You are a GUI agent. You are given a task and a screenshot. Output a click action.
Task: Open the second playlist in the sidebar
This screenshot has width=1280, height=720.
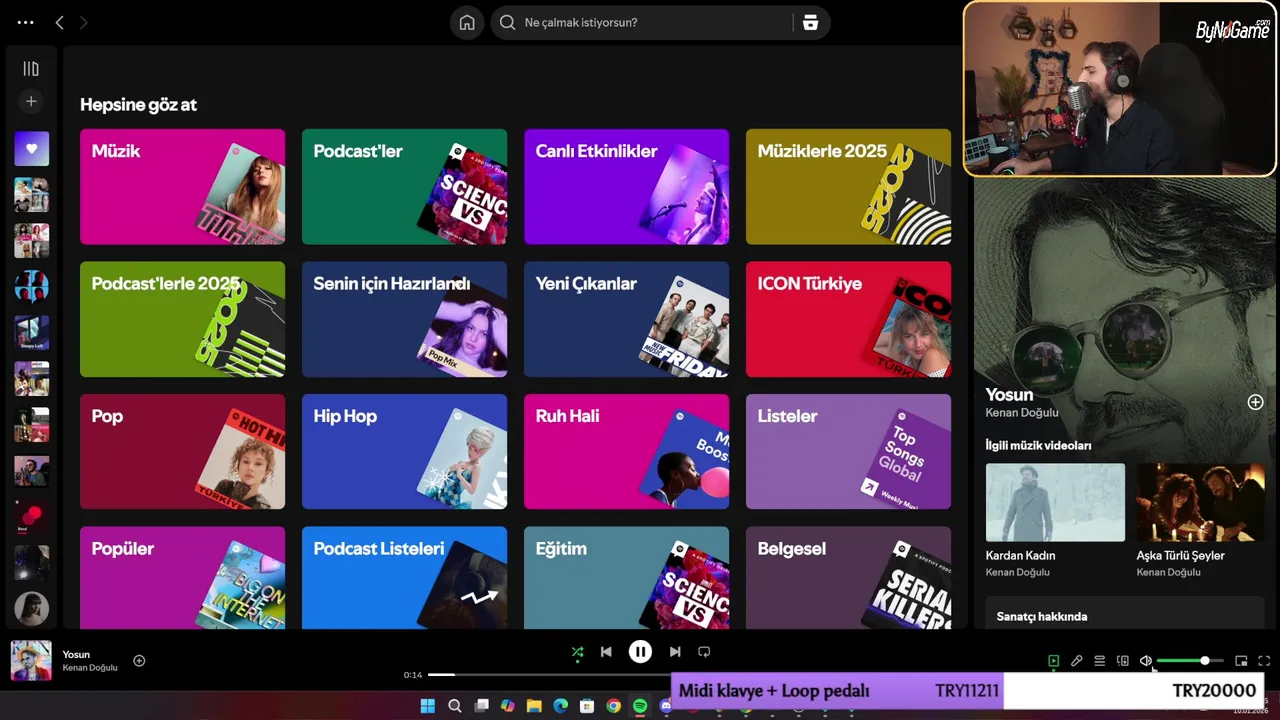coord(31,195)
